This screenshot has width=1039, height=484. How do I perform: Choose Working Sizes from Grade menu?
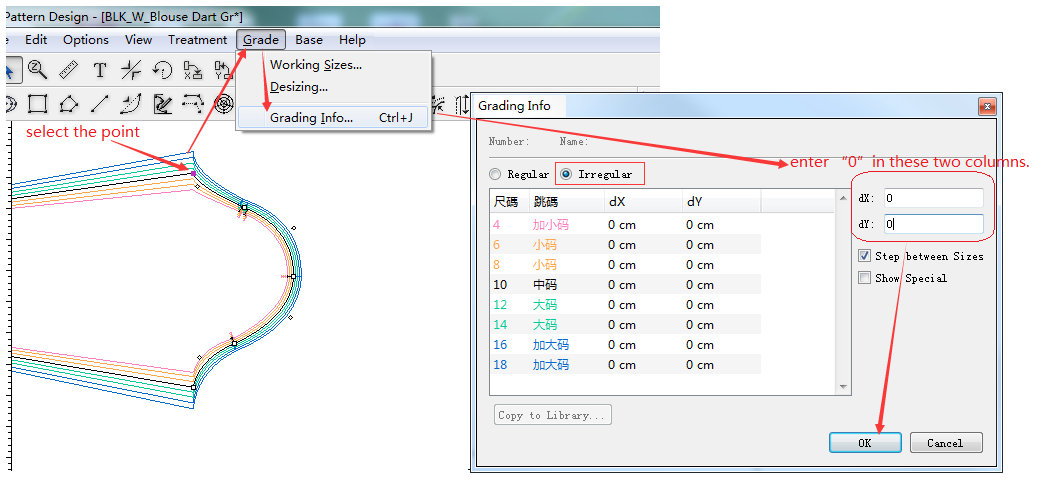pyautogui.click(x=315, y=65)
